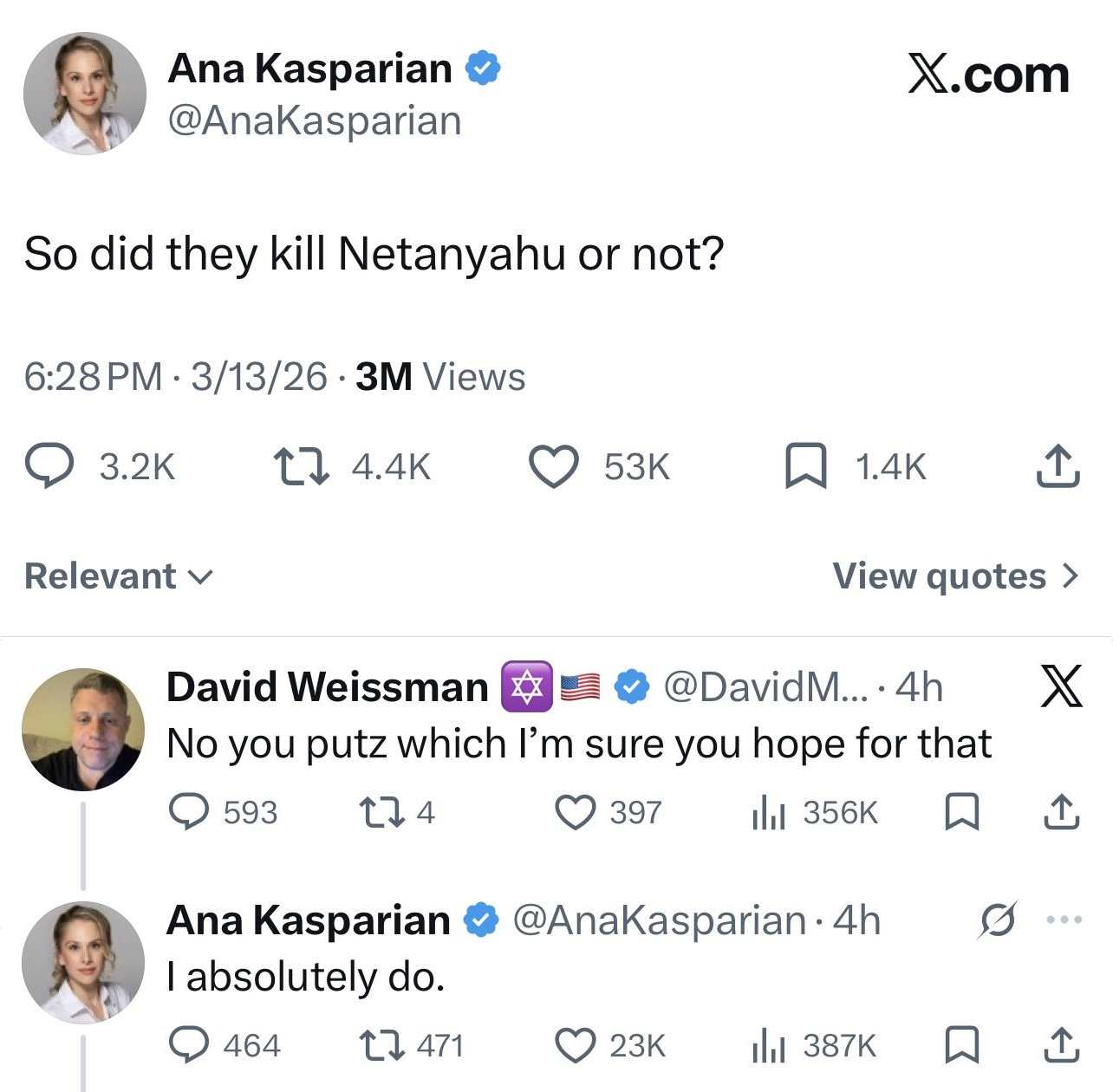The width and height of the screenshot is (1113, 1092).
Task: Click Ana Kasparian's verified badge
Action: coord(482,68)
